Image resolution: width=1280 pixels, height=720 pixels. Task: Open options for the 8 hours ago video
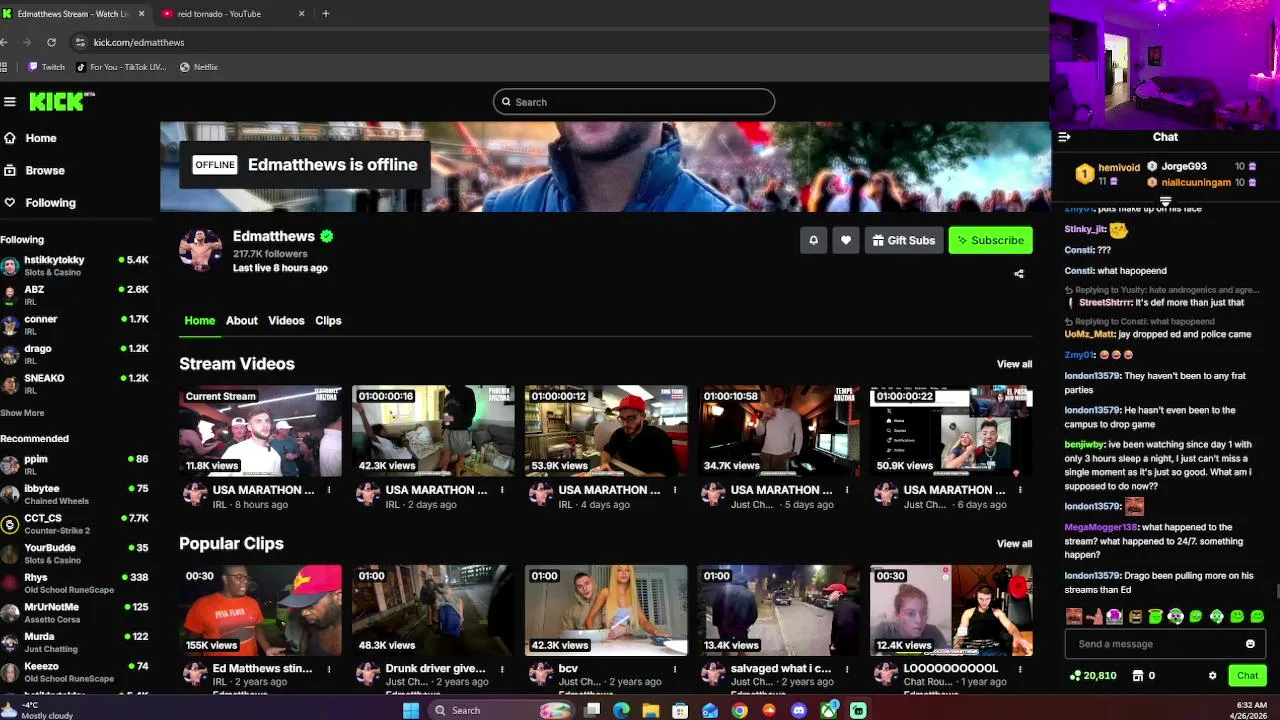[x=329, y=490]
